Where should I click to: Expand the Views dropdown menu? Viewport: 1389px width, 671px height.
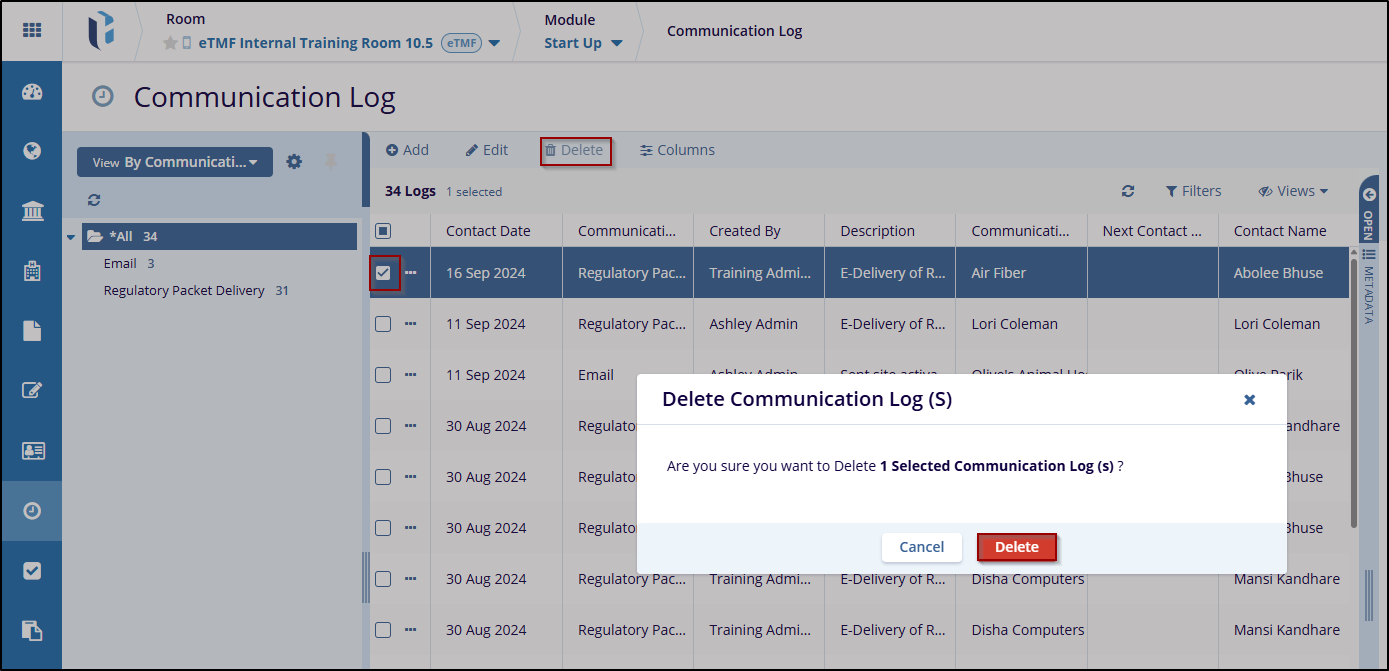pos(1293,191)
